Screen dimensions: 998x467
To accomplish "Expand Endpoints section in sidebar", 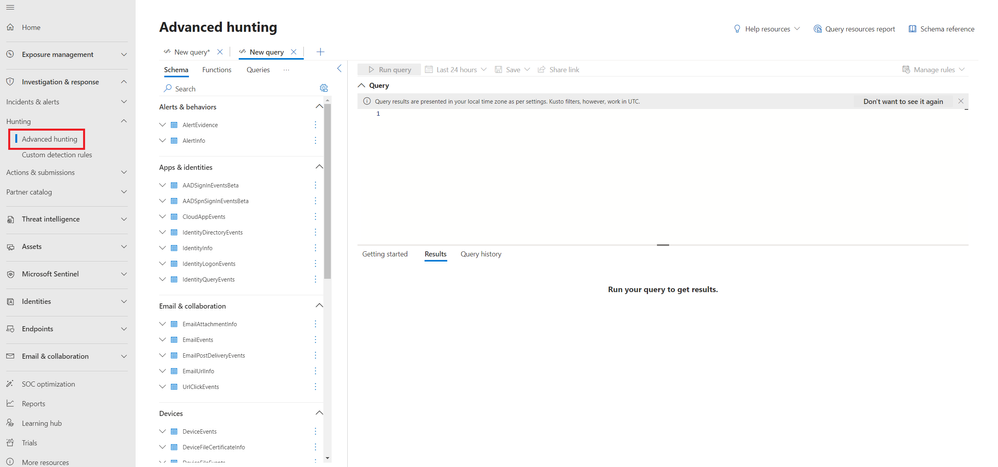I will (123, 329).
